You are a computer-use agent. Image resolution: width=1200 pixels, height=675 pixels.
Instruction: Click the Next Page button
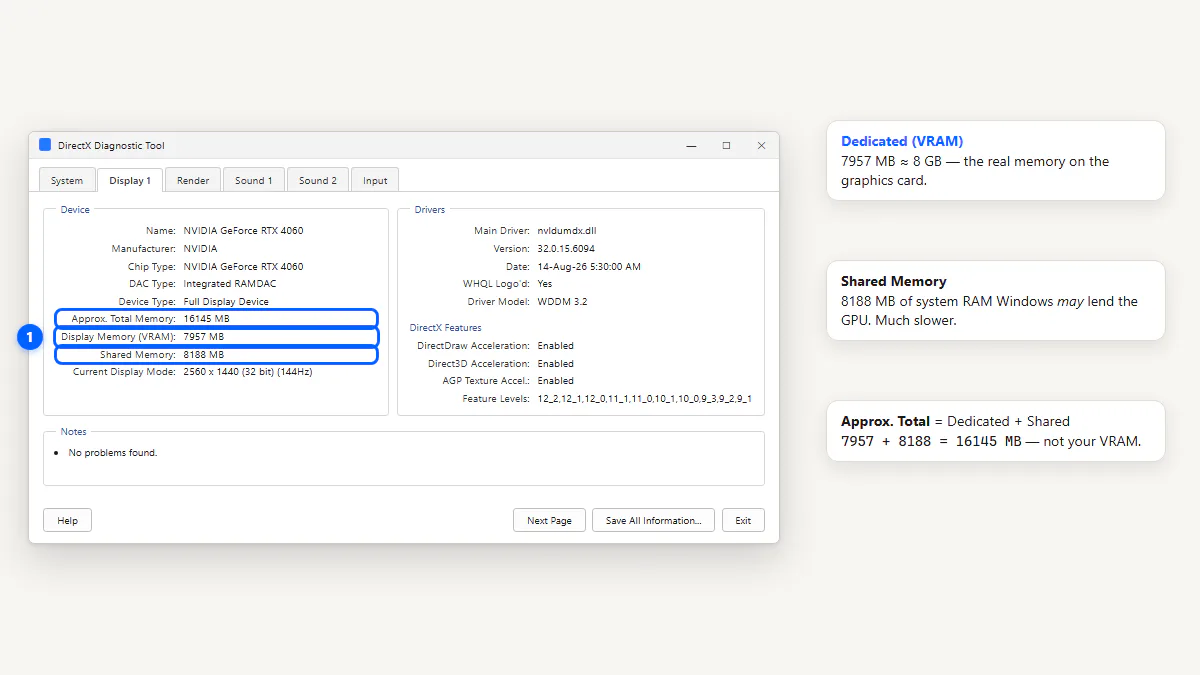(549, 520)
